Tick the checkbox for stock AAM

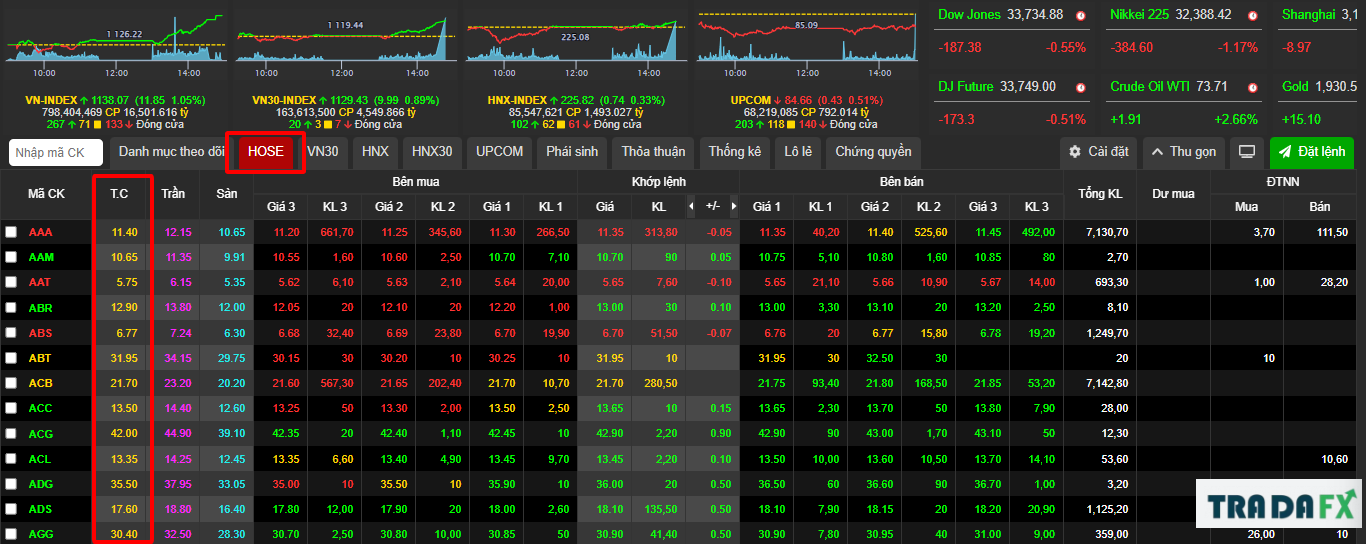tap(11, 257)
